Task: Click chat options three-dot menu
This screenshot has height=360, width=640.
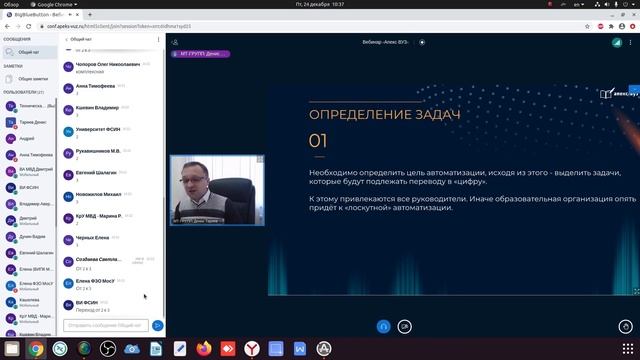Action: 158,40
